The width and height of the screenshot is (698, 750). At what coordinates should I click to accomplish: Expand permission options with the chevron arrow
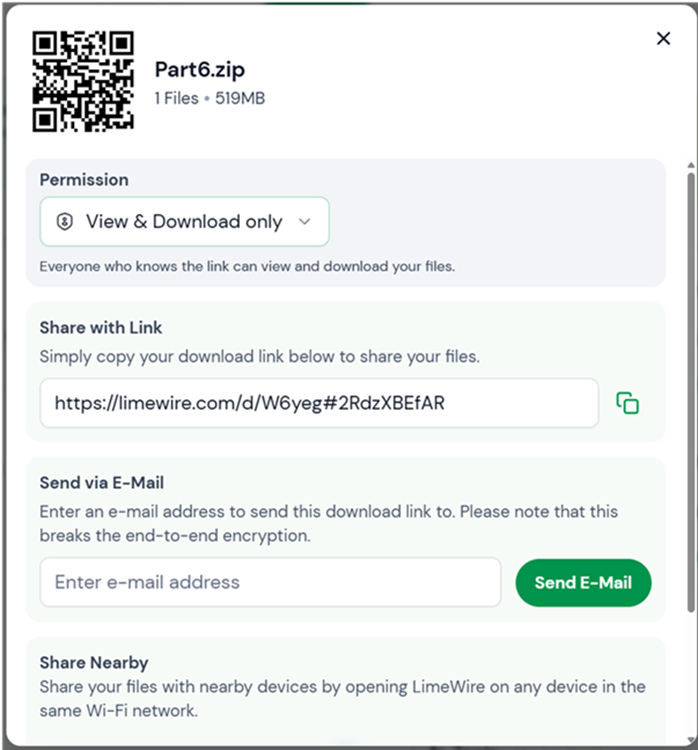[305, 221]
